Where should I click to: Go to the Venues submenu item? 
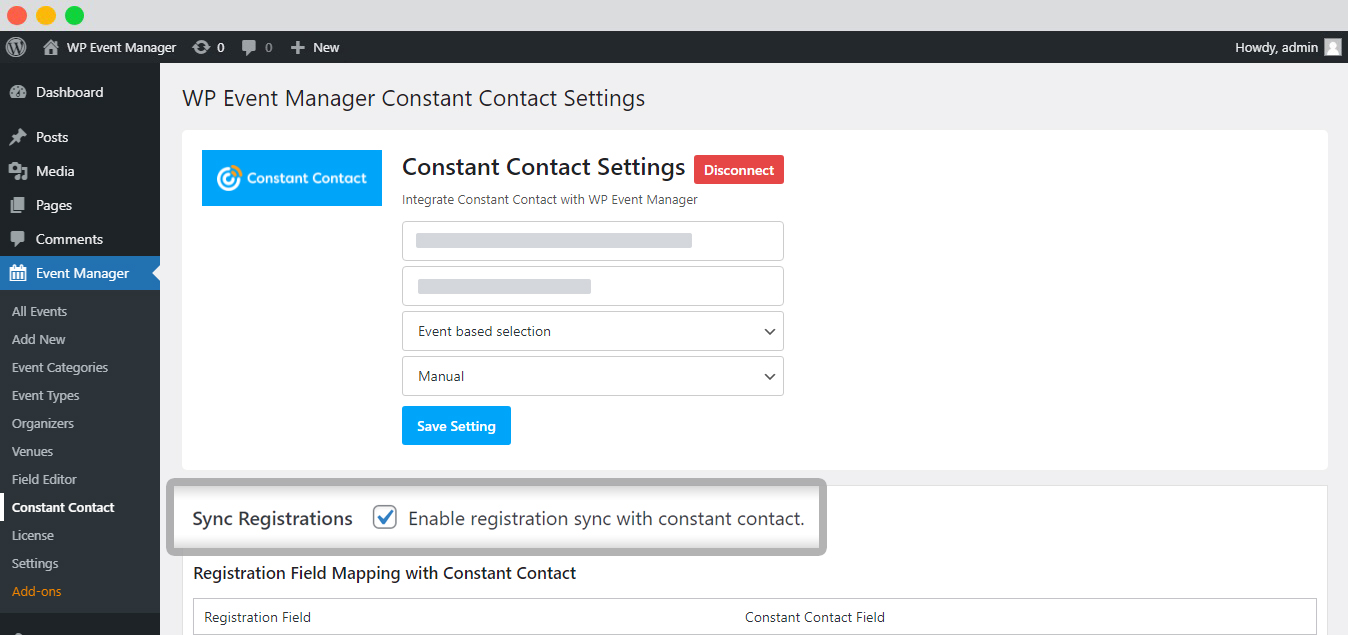click(x=33, y=451)
